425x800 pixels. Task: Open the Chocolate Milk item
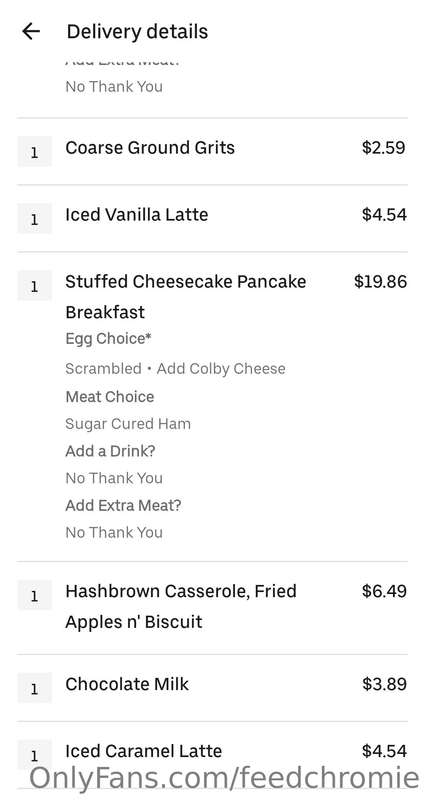coord(212,688)
